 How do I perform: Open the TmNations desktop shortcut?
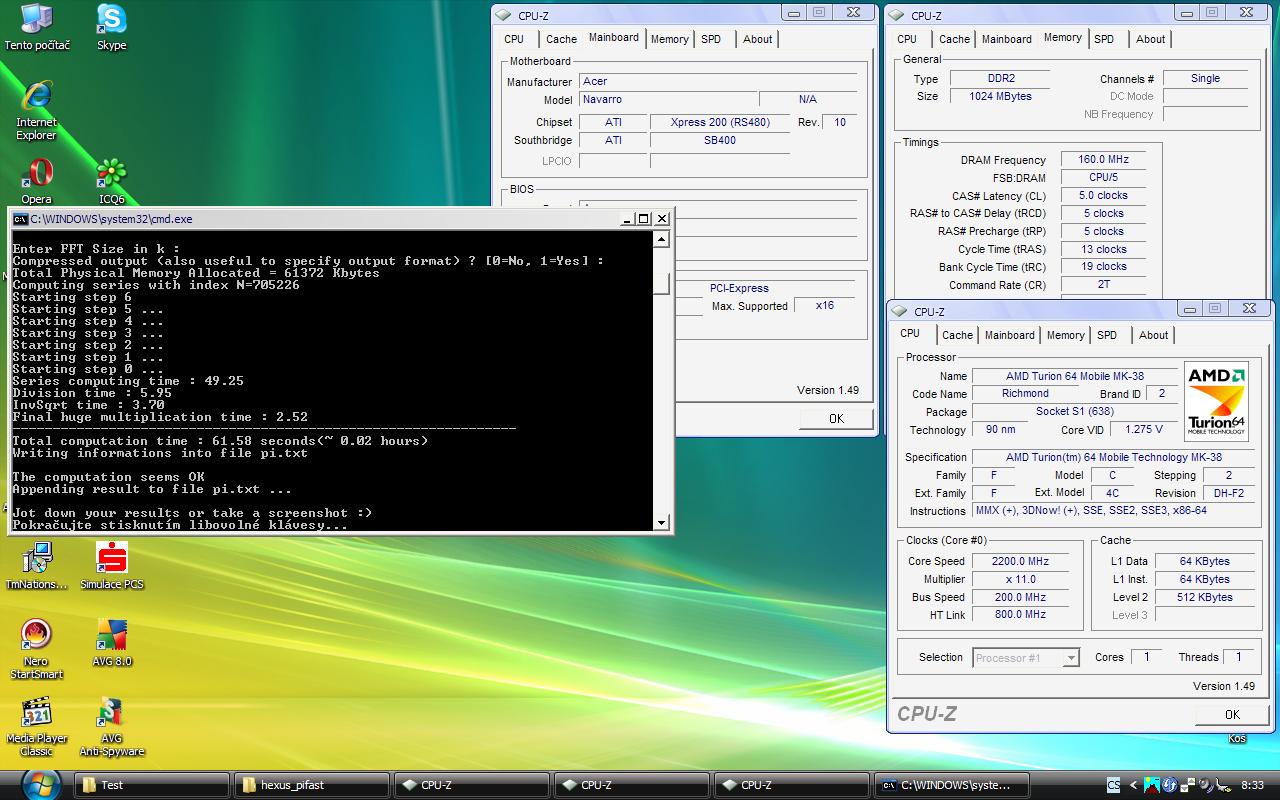tap(37, 566)
